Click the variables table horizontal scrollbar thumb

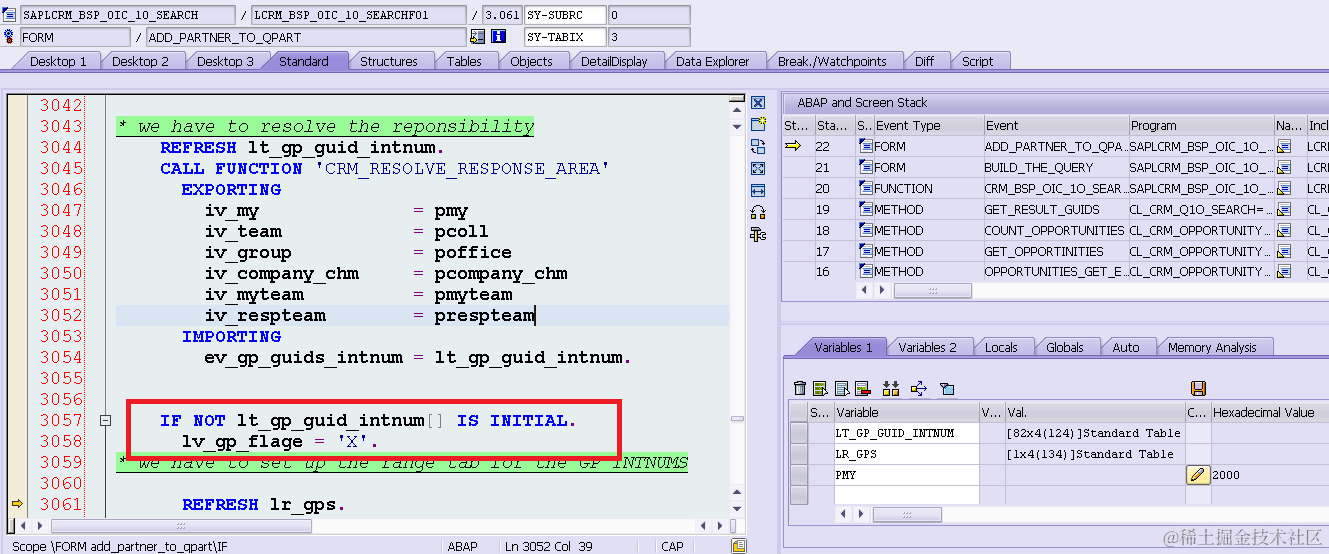[x=907, y=514]
